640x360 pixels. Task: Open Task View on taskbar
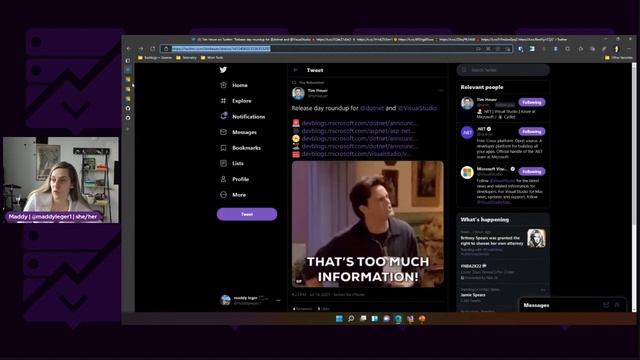tap(363, 319)
